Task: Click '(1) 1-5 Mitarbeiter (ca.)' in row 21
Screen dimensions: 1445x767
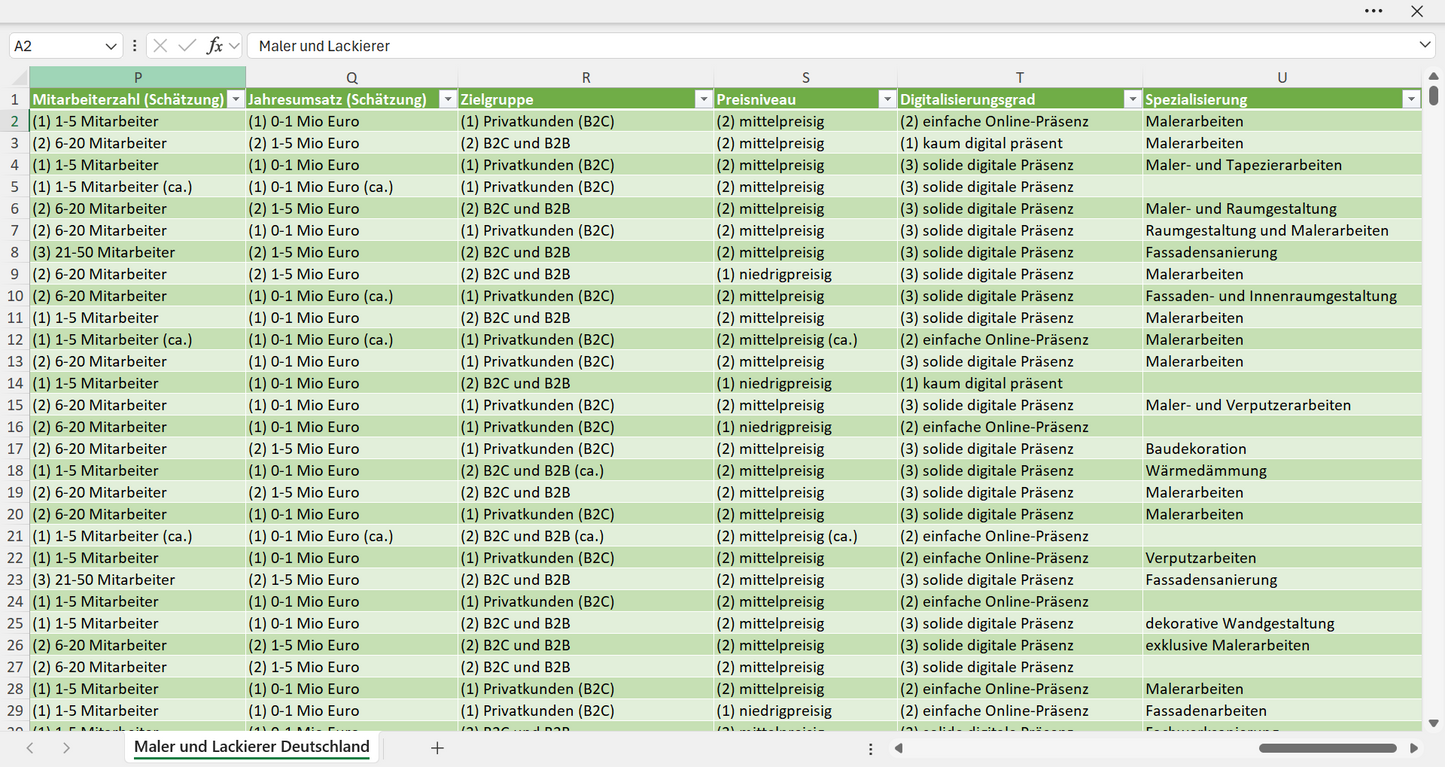Action: coord(138,536)
